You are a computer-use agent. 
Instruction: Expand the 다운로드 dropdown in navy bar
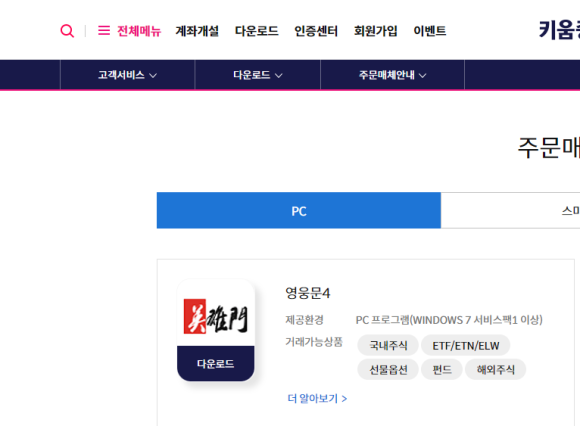pos(257,75)
